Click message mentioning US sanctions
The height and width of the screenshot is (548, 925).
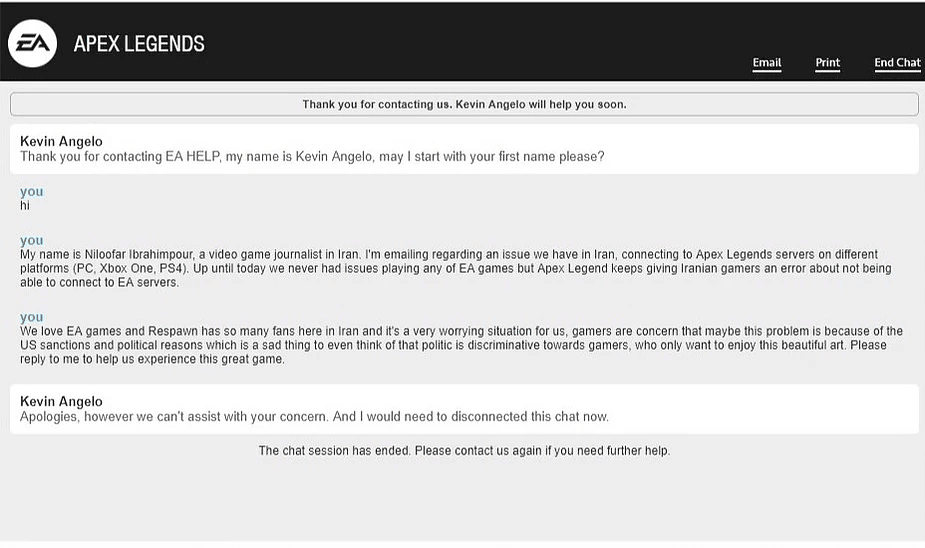pyautogui.click(x=461, y=345)
